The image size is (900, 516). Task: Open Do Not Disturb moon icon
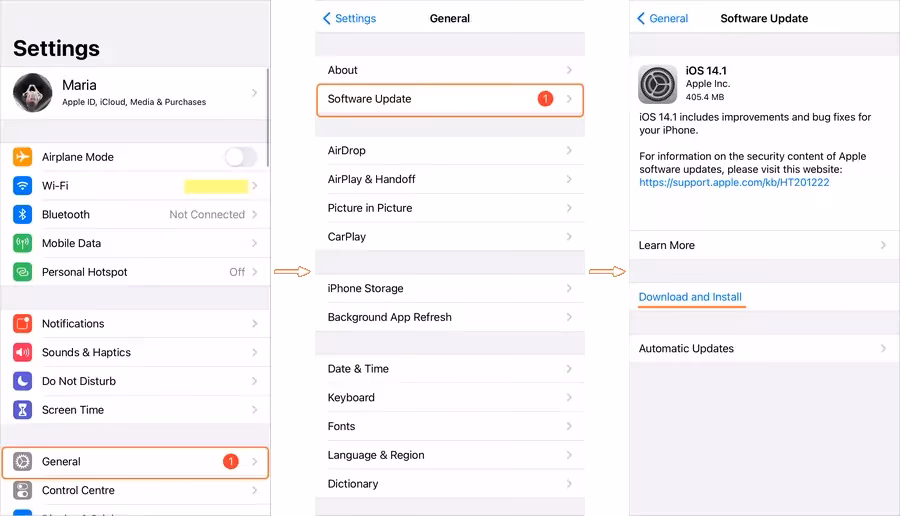[x=22, y=381]
